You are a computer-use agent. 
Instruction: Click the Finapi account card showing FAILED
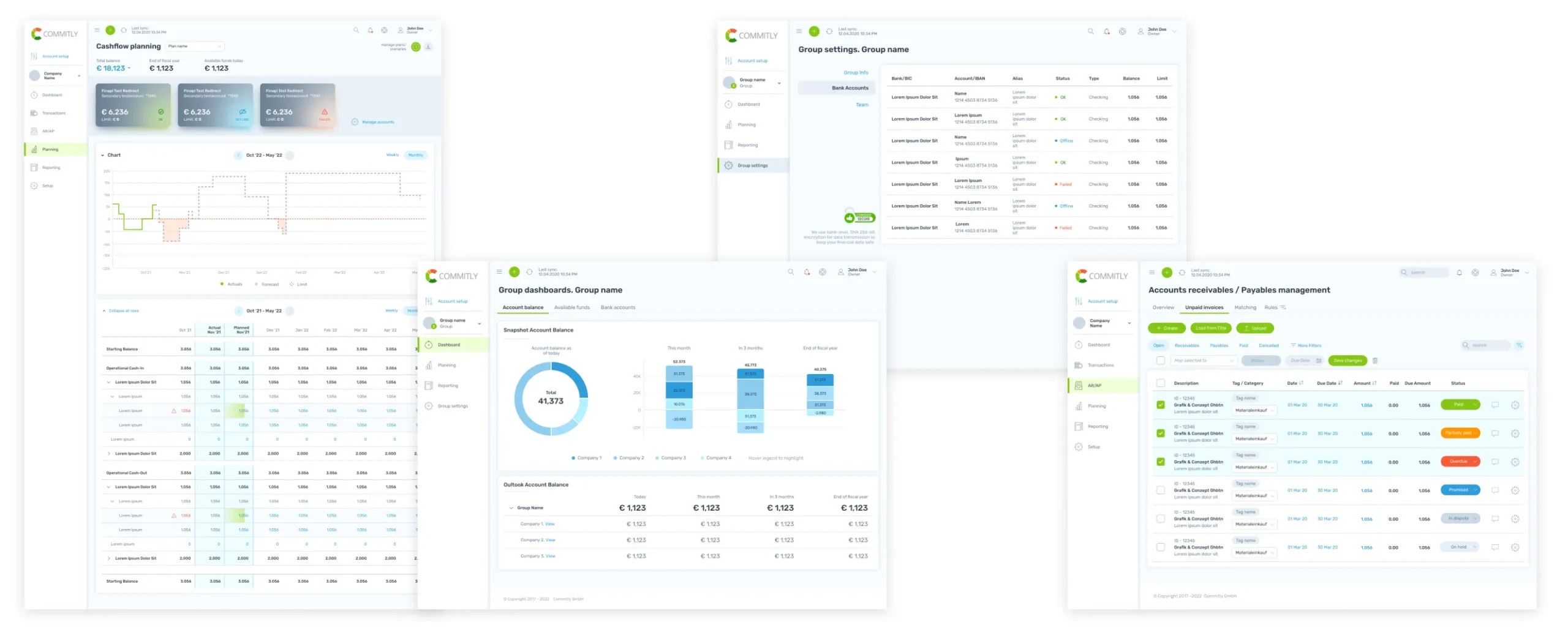point(297,105)
